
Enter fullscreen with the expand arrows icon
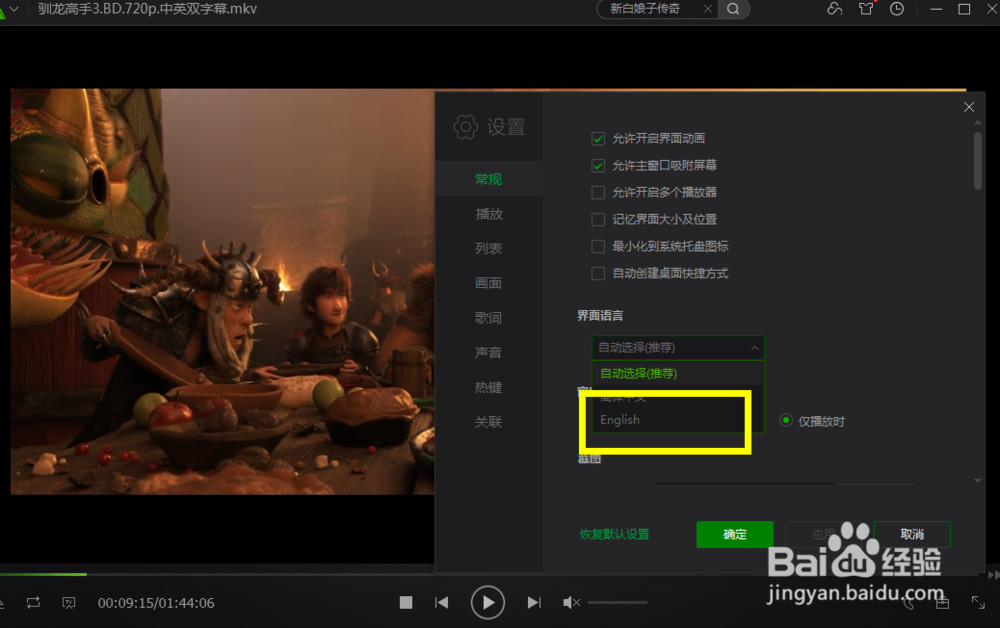point(978,602)
